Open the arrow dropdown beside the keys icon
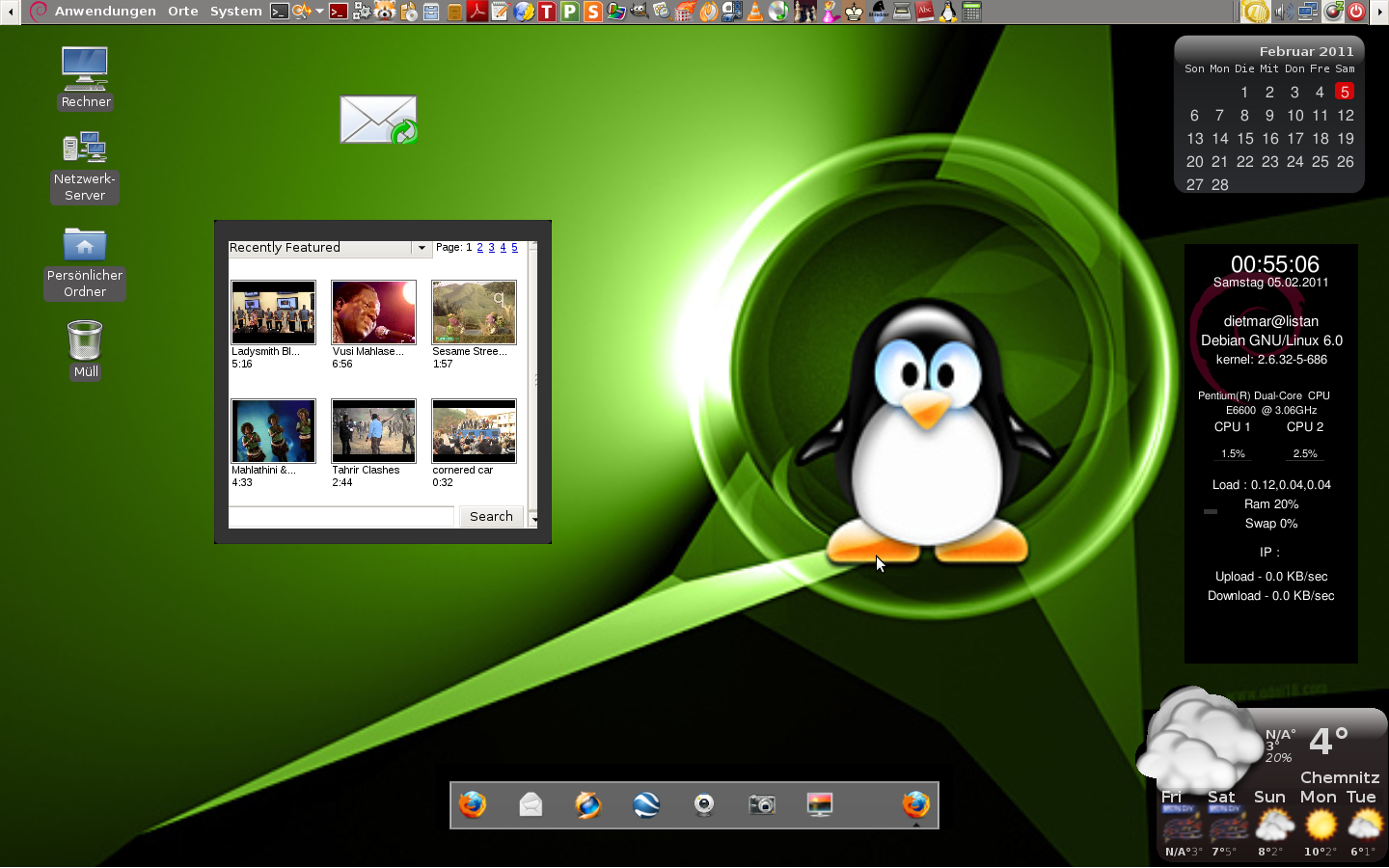The width and height of the screenshot is (1389, 868). click(320, 12)
